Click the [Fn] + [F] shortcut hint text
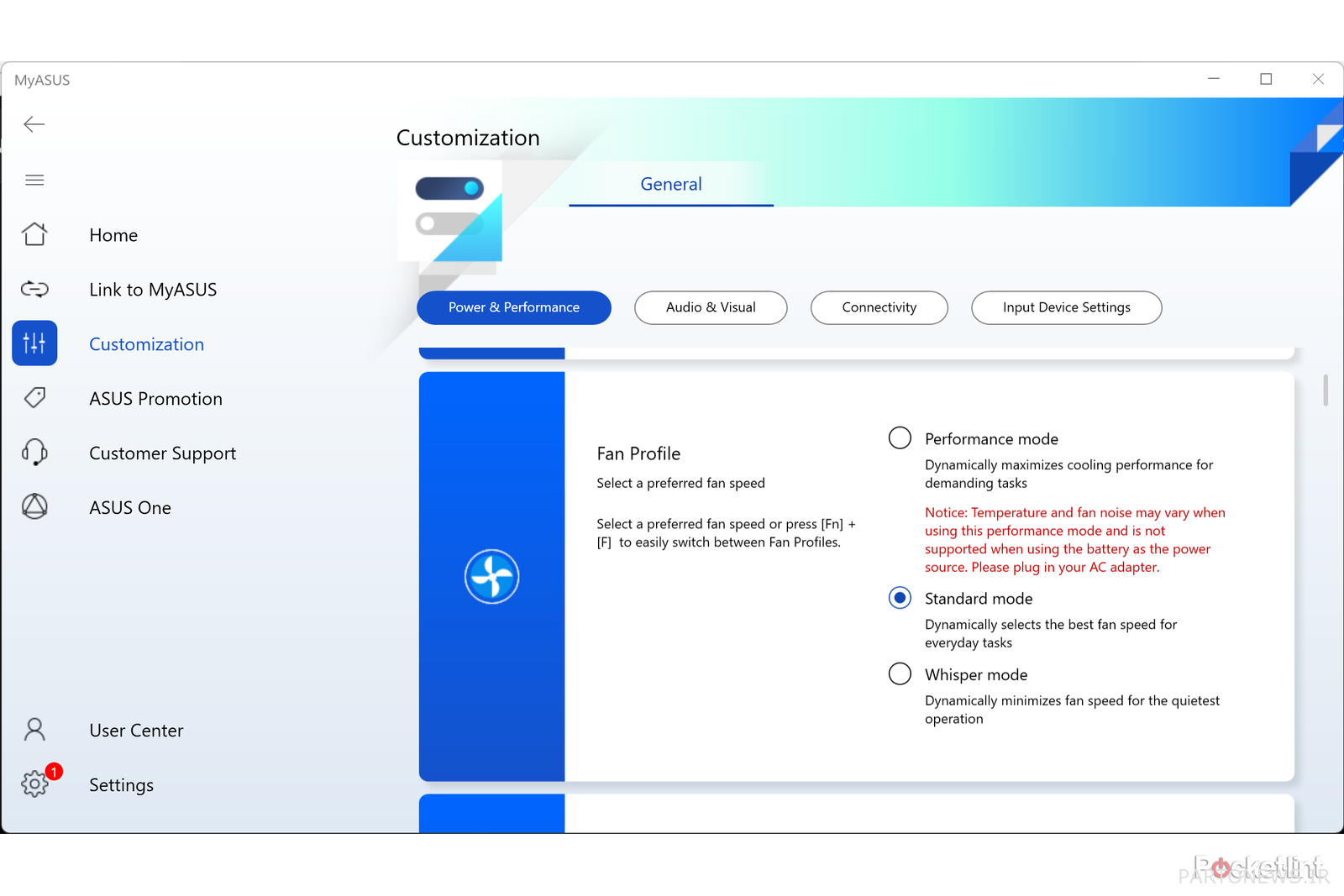The image size is (1344, 896). [x=727, y=533]
